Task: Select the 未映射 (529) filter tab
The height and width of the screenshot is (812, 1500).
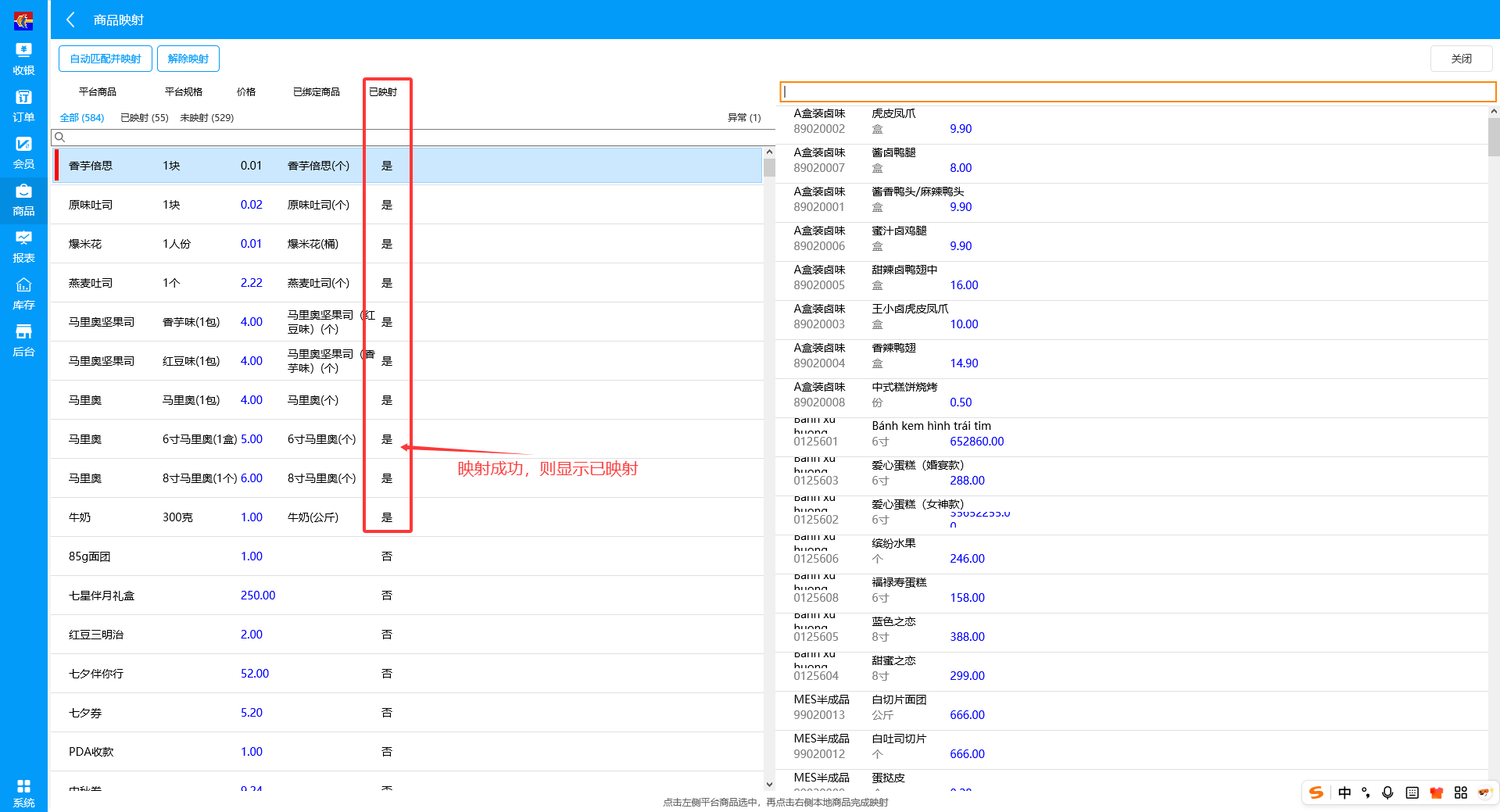Action: tap(207, 118)
